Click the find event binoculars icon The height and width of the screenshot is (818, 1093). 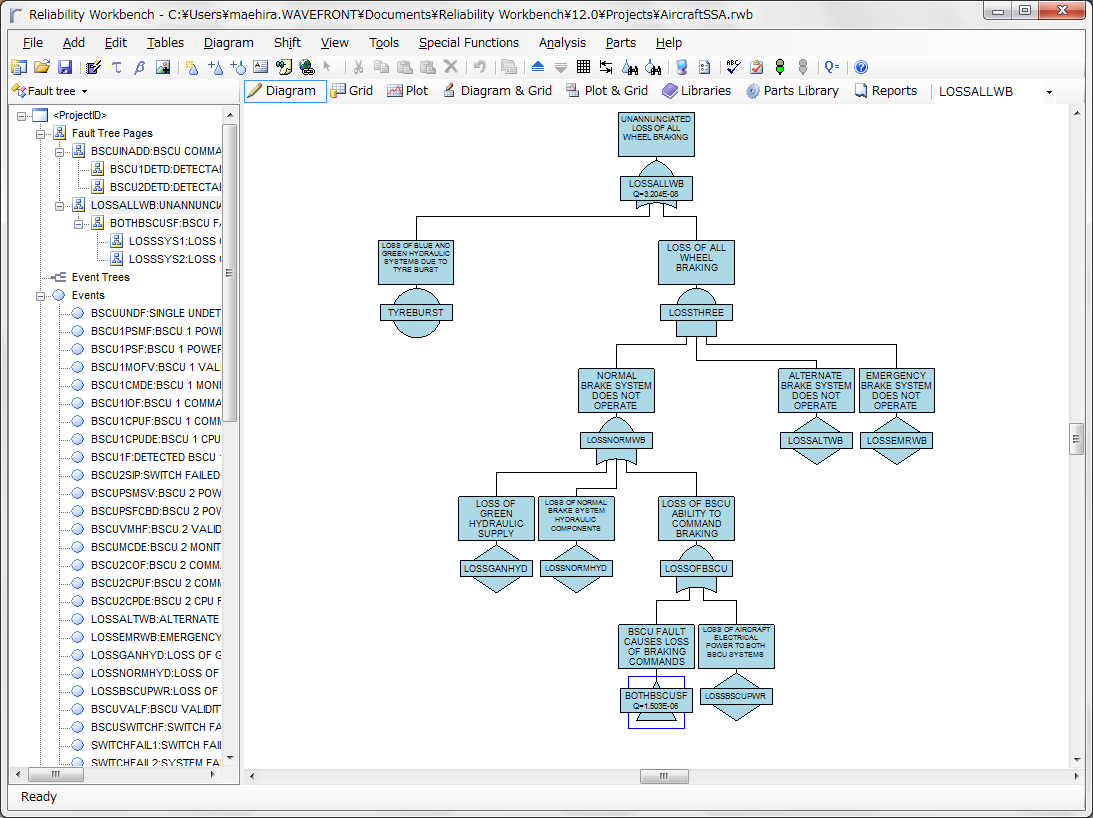coord(653,67)
